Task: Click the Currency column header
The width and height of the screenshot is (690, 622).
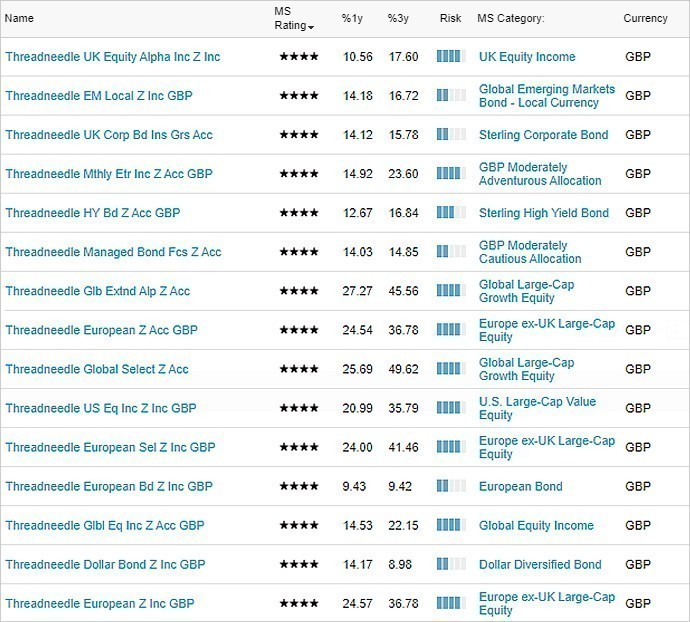Action: [645, 18]
